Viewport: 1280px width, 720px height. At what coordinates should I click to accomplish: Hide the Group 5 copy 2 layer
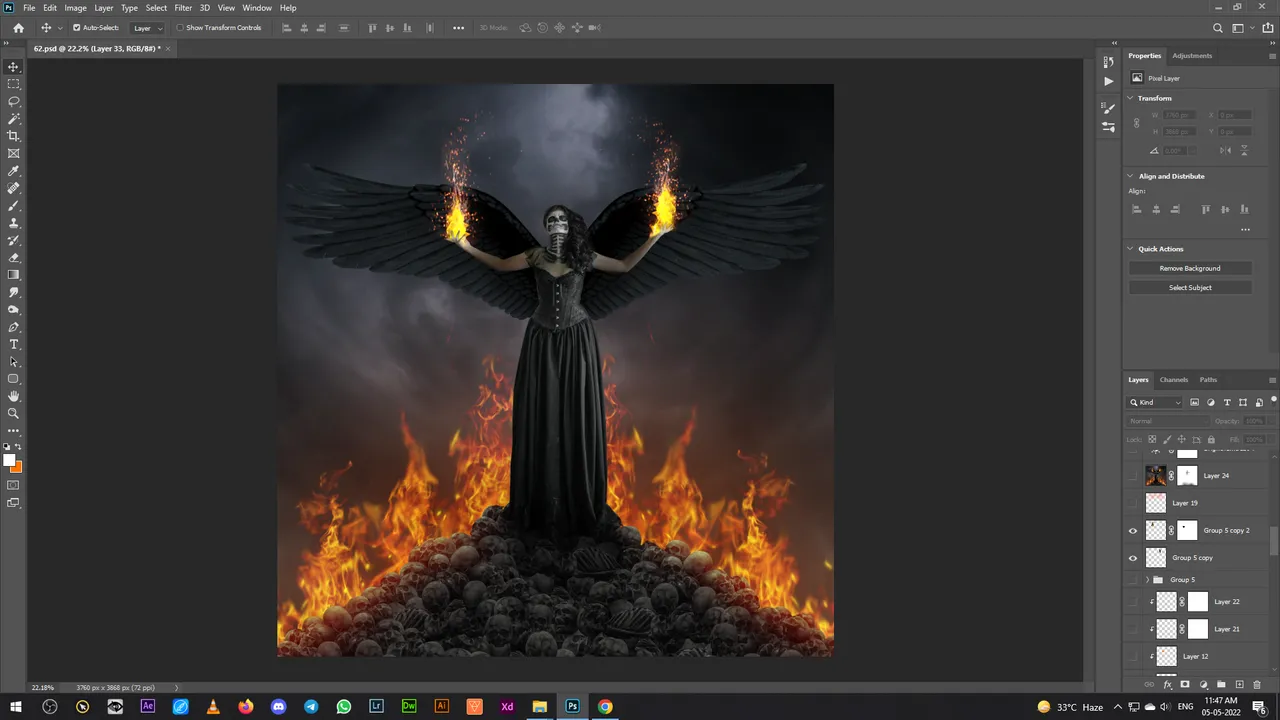point(1133,531)
